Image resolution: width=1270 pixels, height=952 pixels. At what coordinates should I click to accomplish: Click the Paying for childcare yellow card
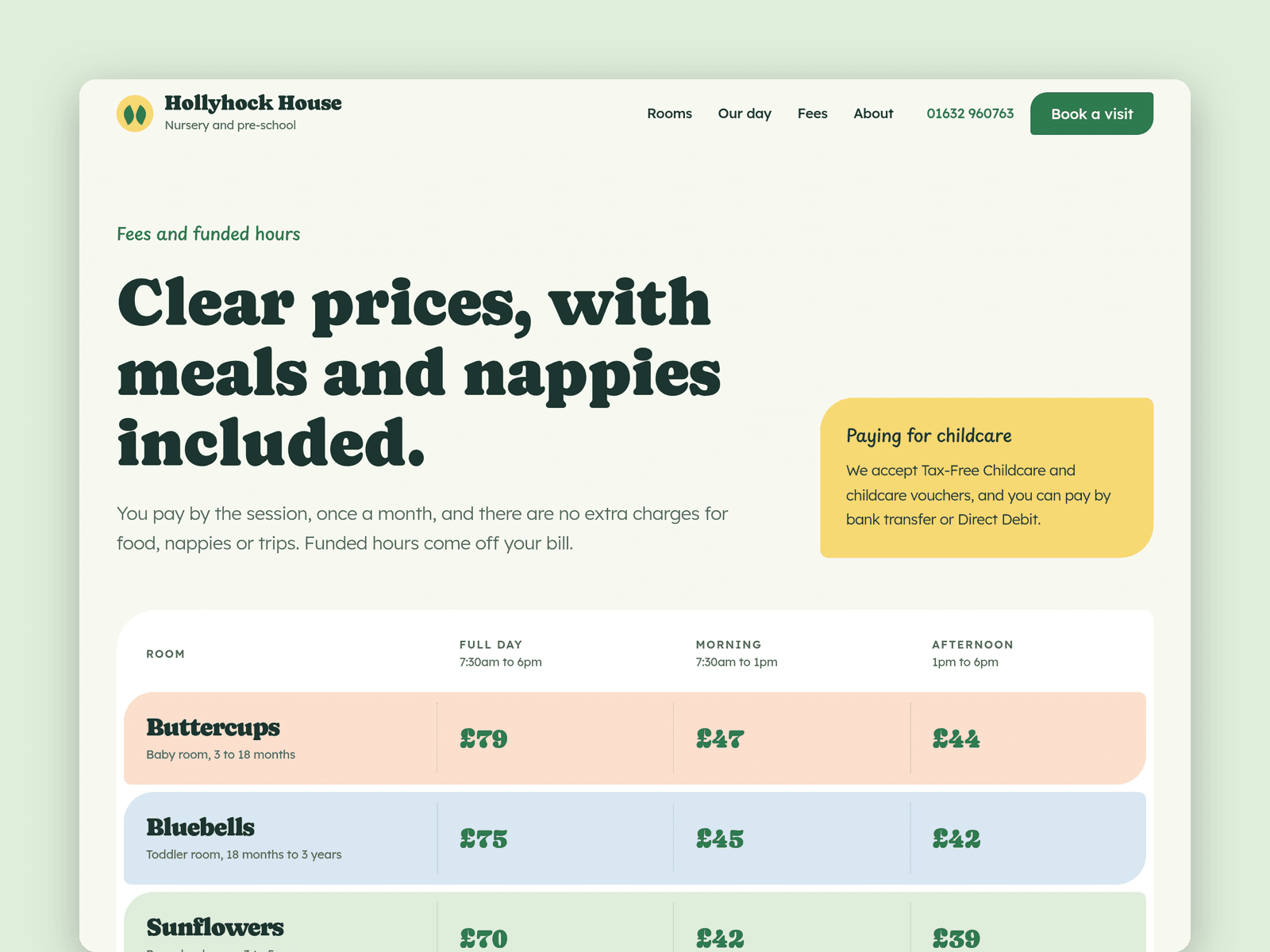987,478
